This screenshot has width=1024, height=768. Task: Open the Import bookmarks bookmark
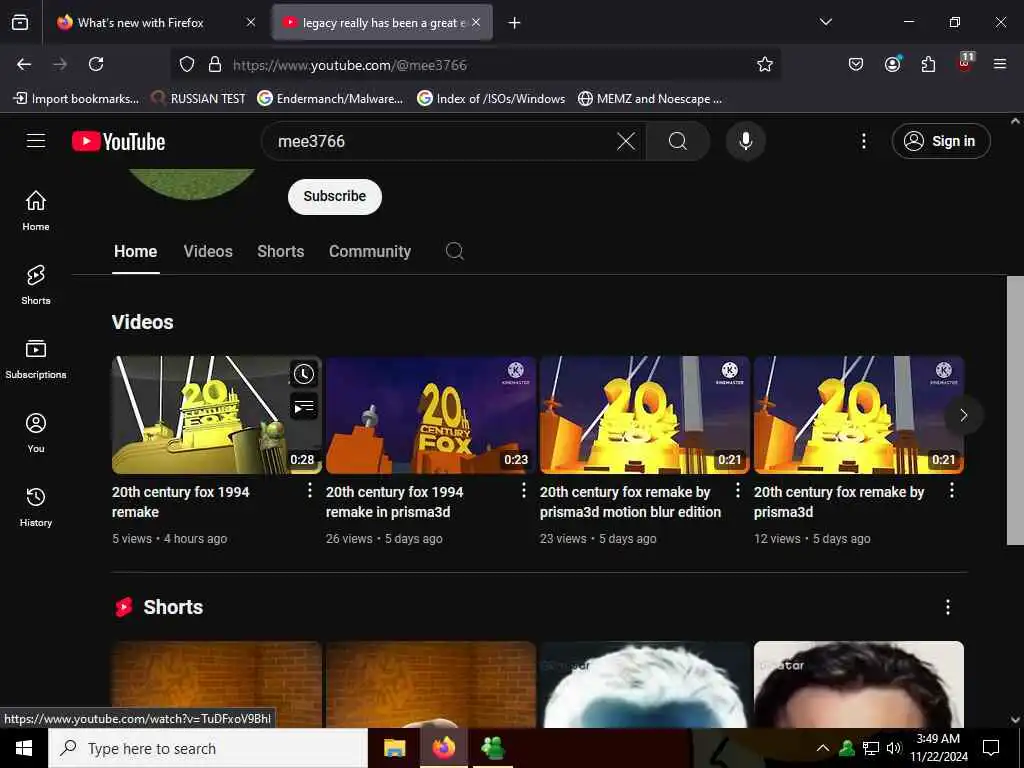[x=76, y=99]
